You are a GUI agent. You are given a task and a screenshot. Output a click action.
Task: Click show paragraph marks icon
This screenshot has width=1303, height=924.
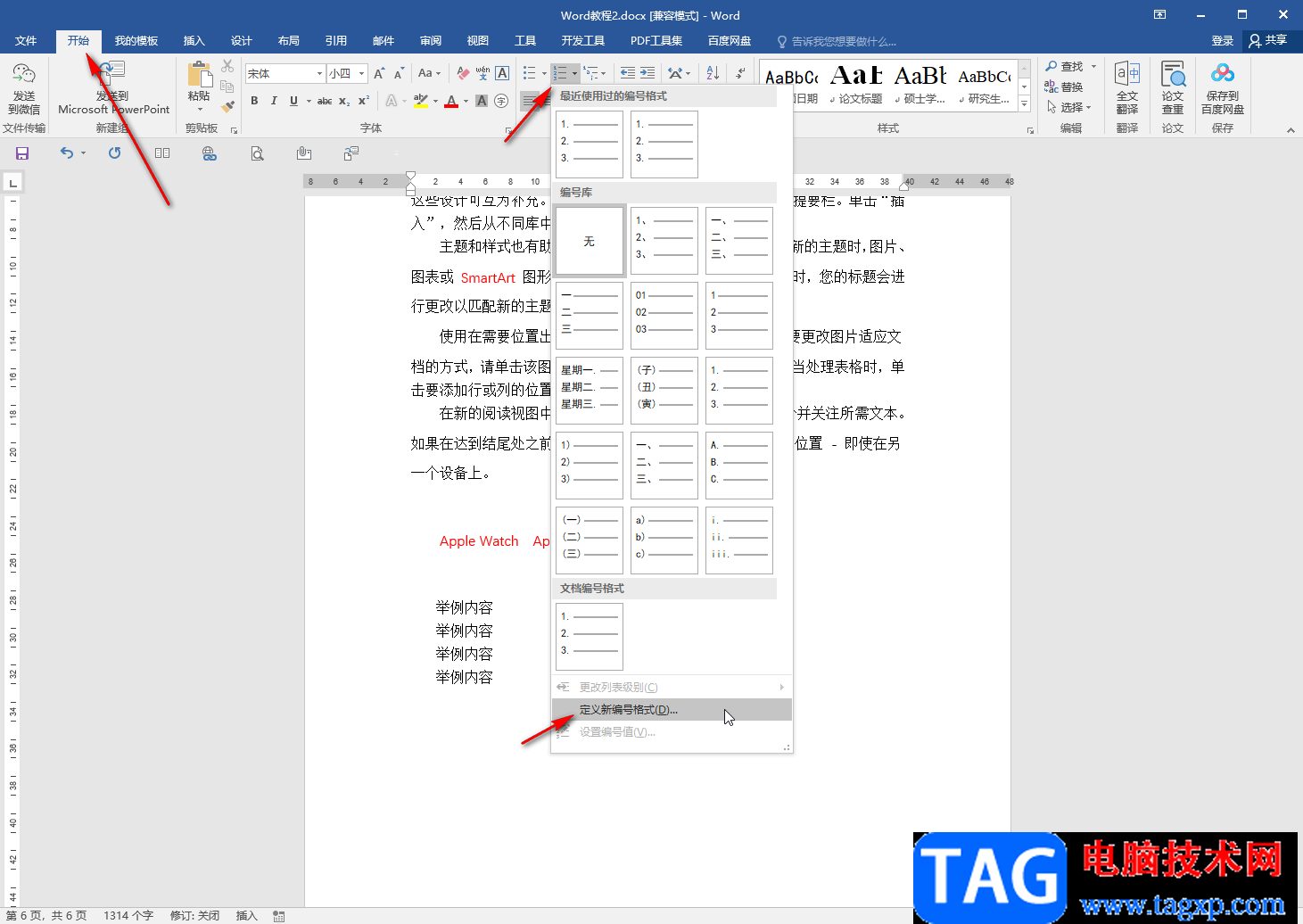click(x=740, y=73)
